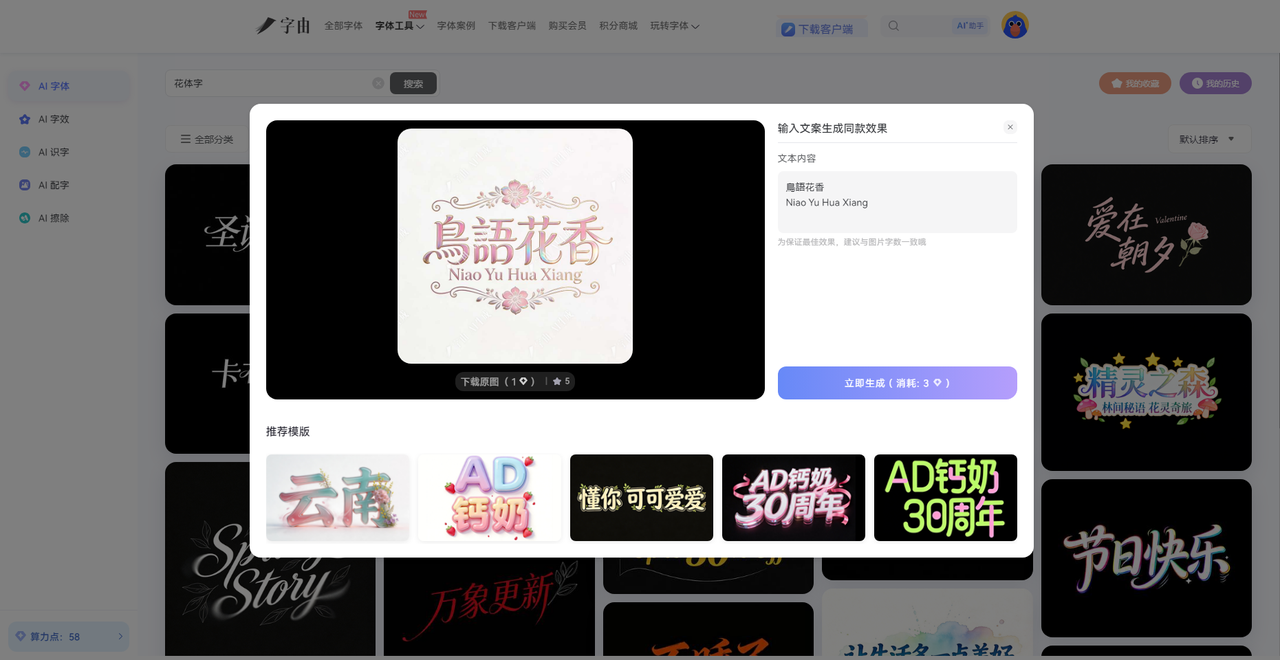Open AI 字效 from the sidebar
The width and height of the screenshot is (1280, 660).
pos(25,119)
